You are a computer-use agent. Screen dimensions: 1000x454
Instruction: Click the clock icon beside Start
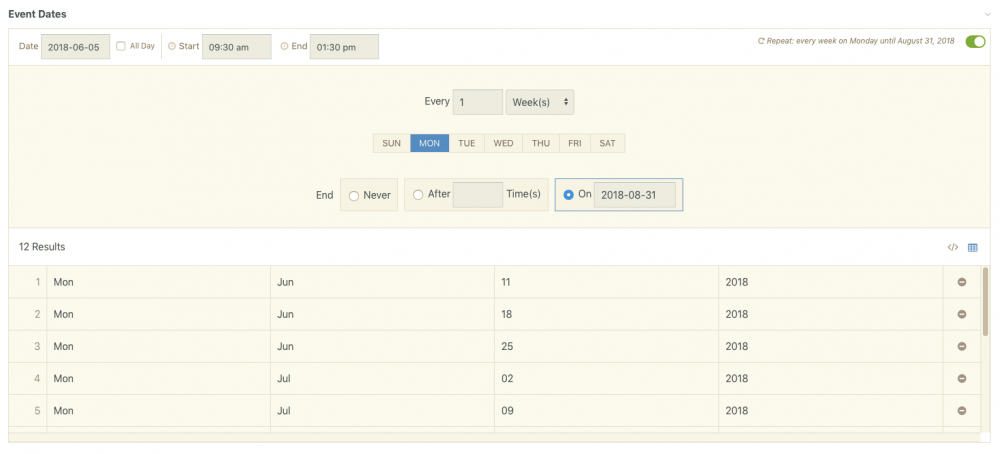click(x=171, y=46)
